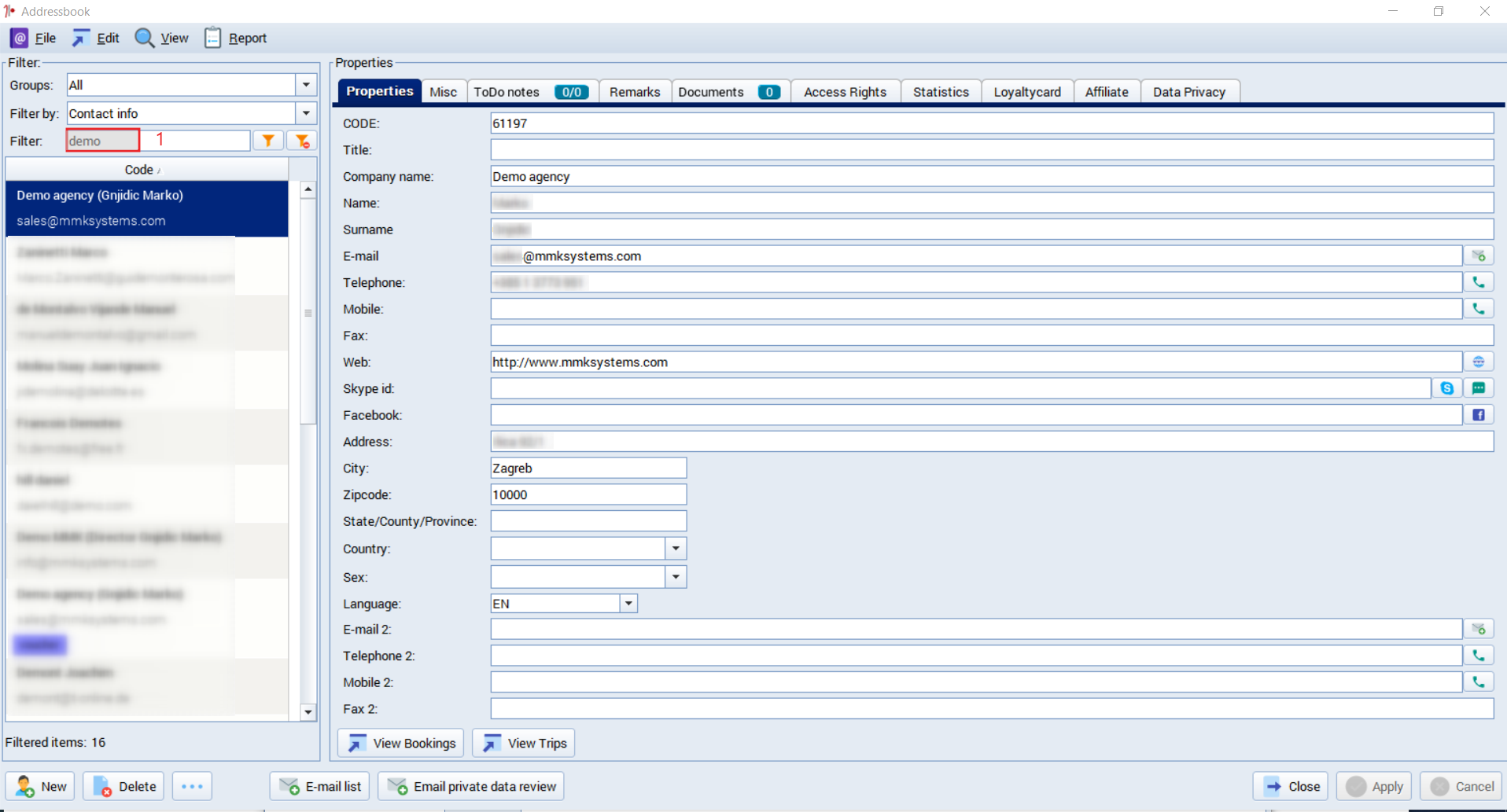This screenshot has width=1507, height=812.
Task: Open the E-mail list button
Action: 320,786
